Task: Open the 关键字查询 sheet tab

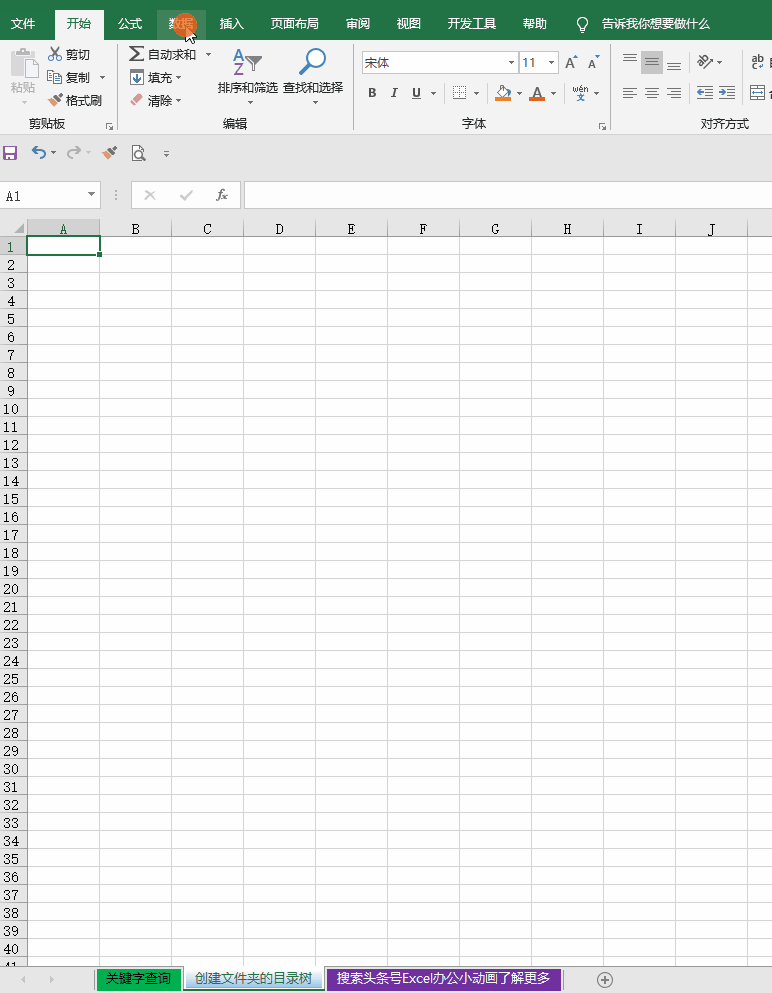Action: tap(138, 978)
